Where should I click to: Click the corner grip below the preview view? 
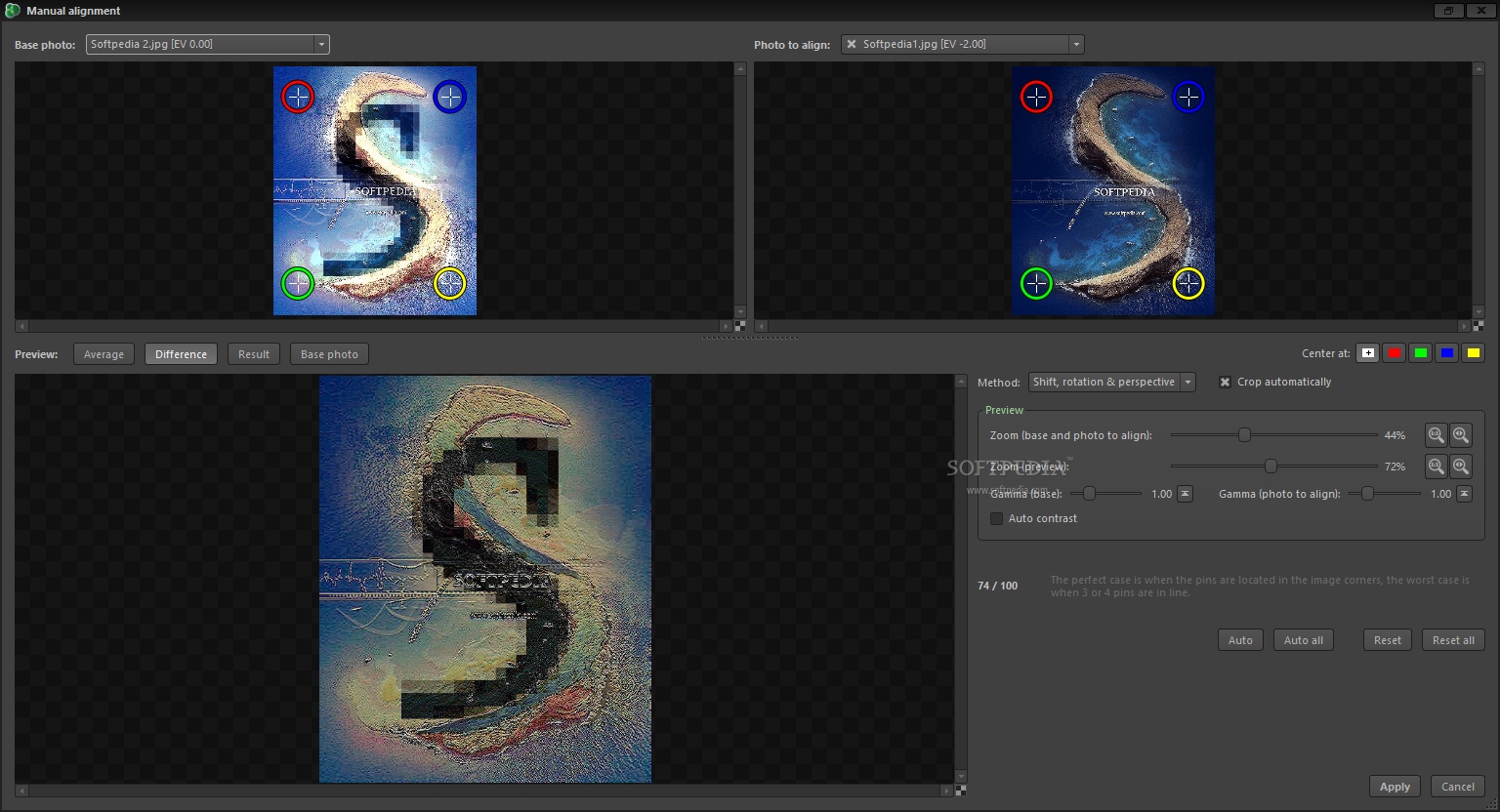point(960,791)
